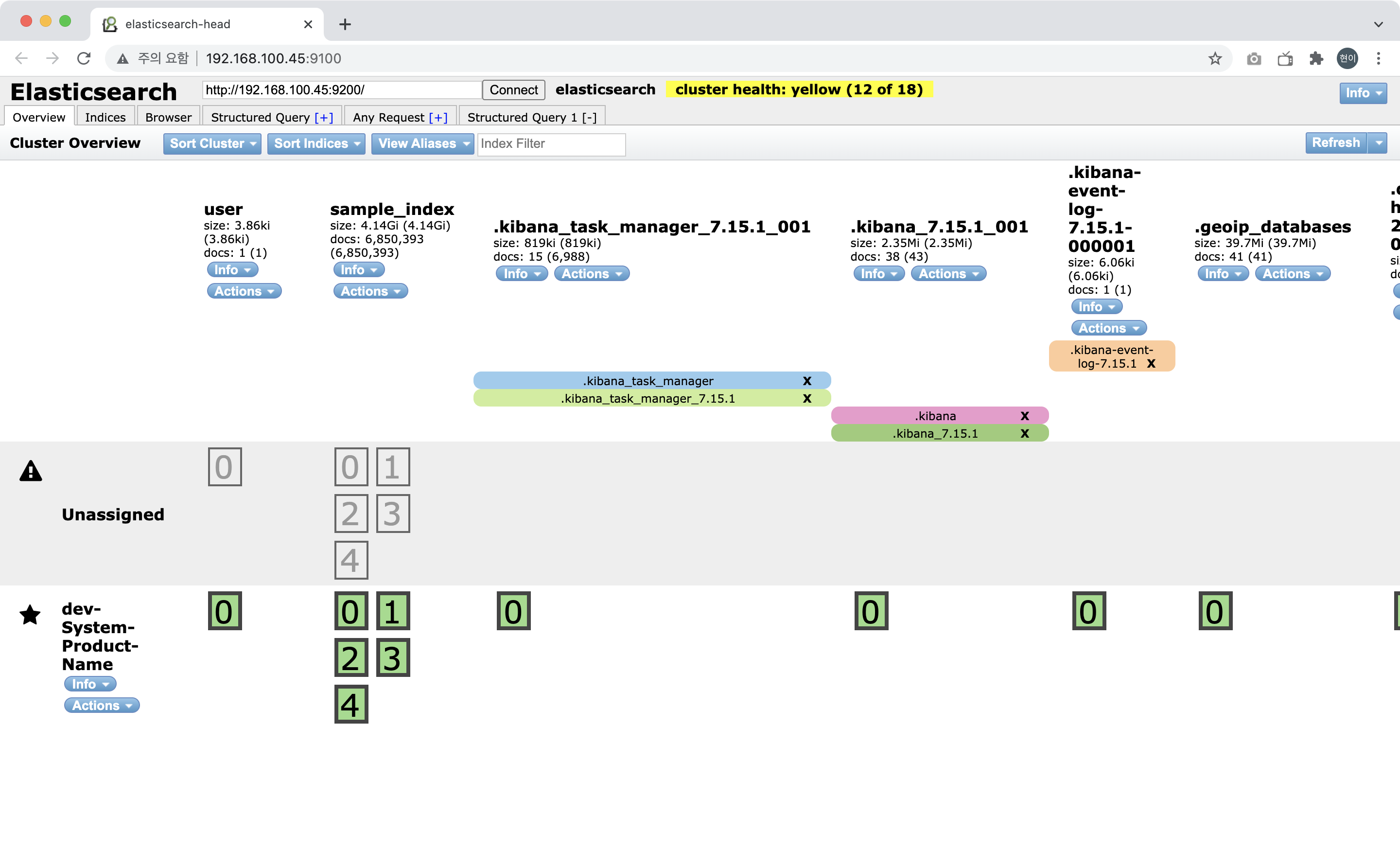Click the Refresh button
Image resolution: width=1400 pixels, height=851 pixels.
point(1335,143)
